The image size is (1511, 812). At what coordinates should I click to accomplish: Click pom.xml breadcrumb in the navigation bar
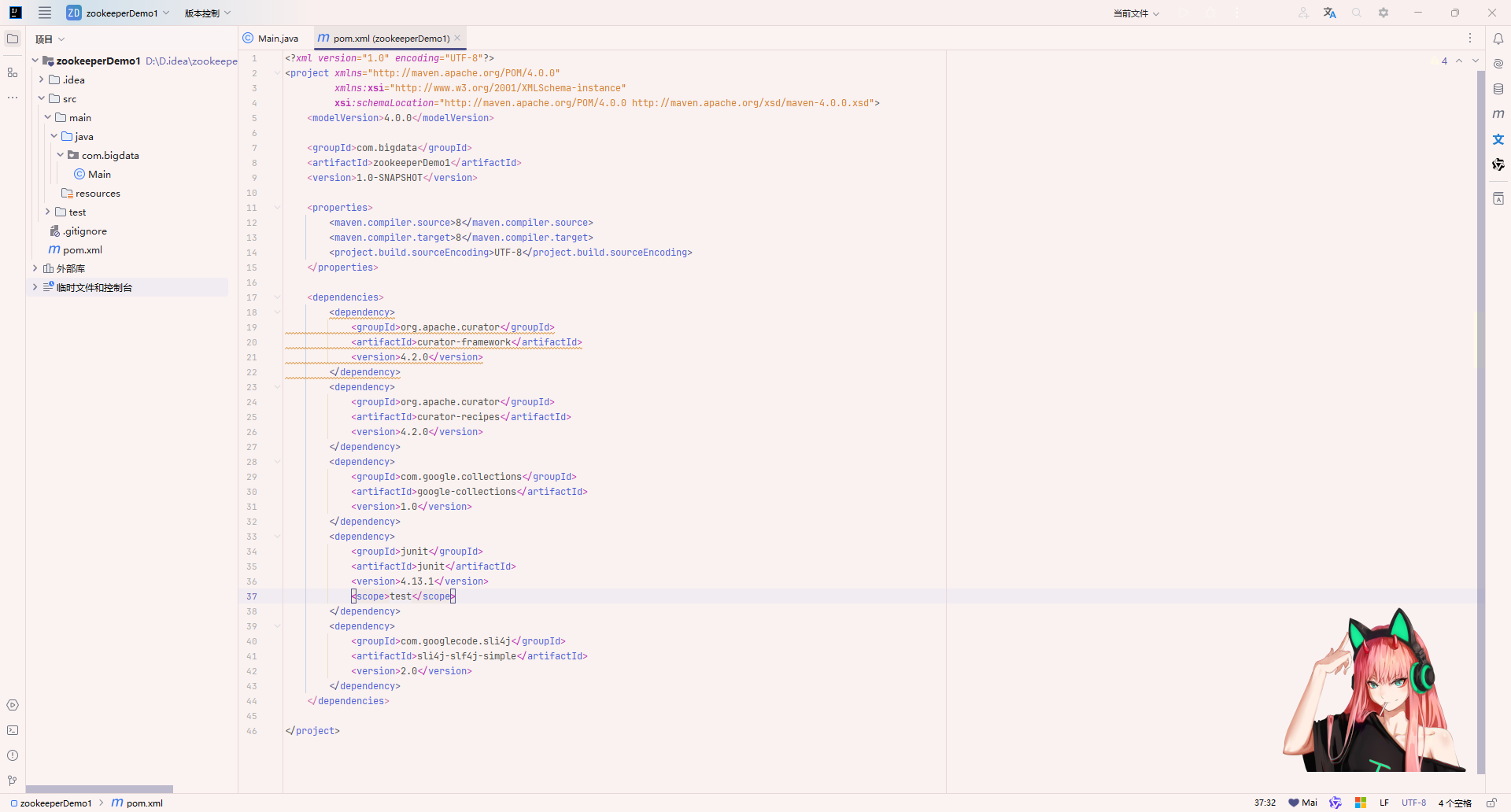click(138, 803)
